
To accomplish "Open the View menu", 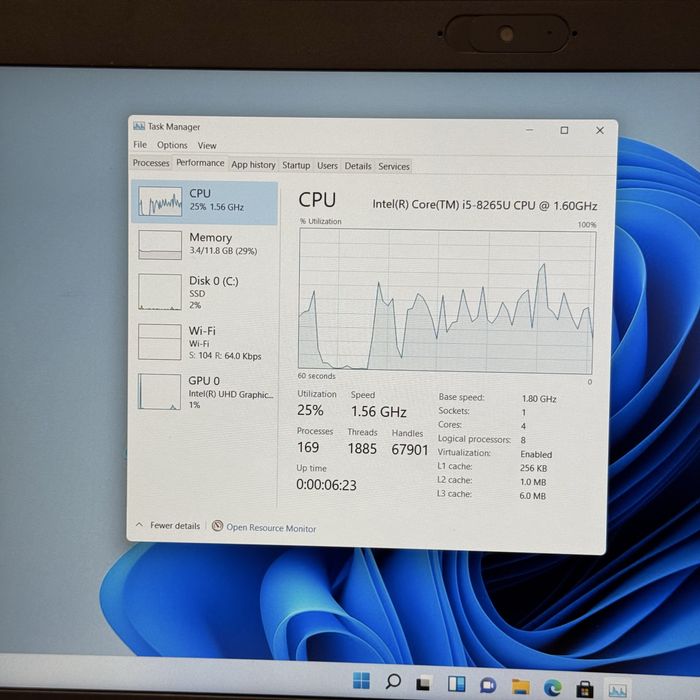I will pos(207,146).
